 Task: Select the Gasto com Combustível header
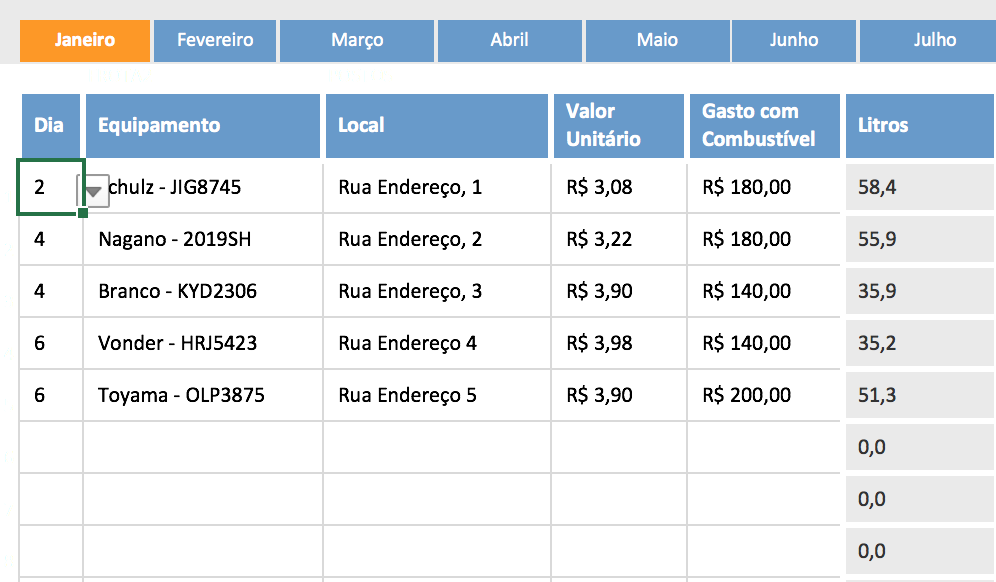(763, 126)
